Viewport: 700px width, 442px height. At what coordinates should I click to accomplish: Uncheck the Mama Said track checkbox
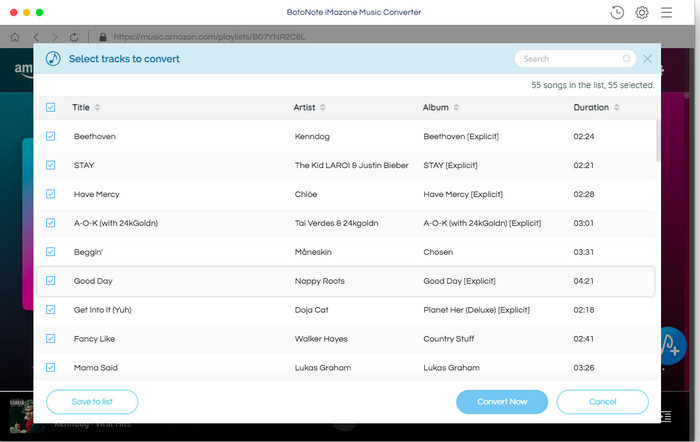tap(50, 367)
